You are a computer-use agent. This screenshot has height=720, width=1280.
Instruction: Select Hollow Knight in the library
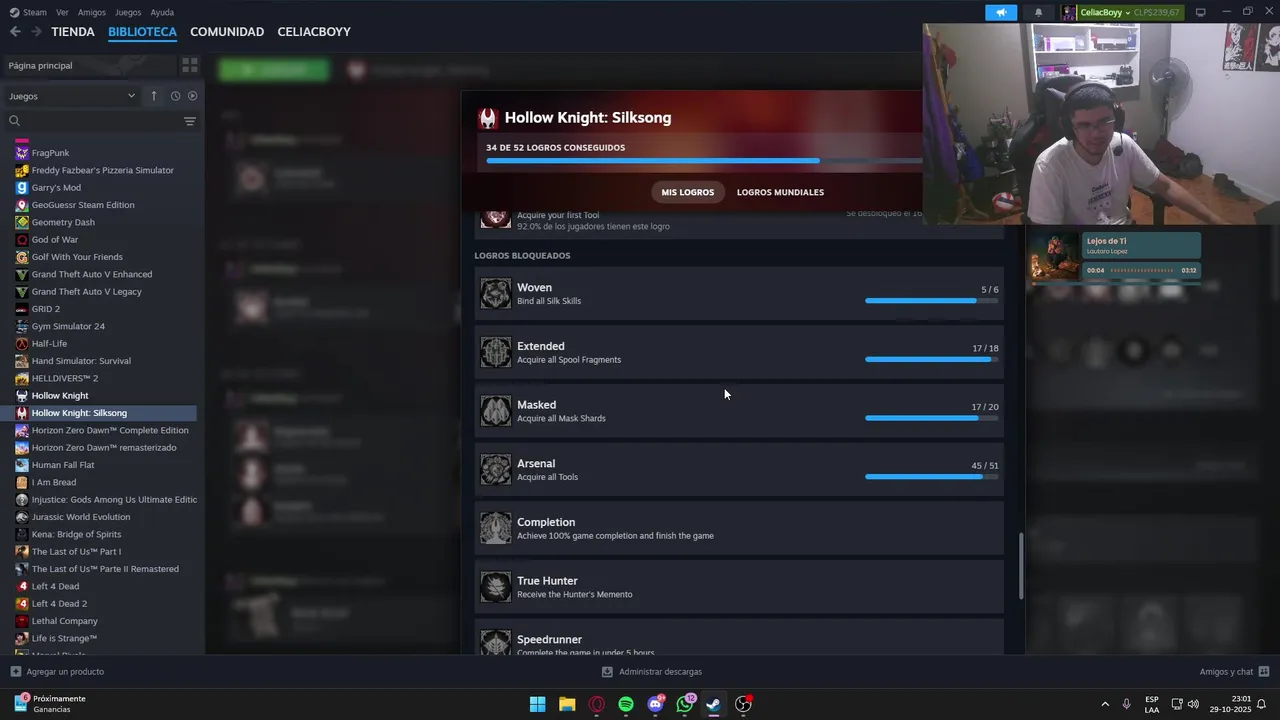click(60, 395)
